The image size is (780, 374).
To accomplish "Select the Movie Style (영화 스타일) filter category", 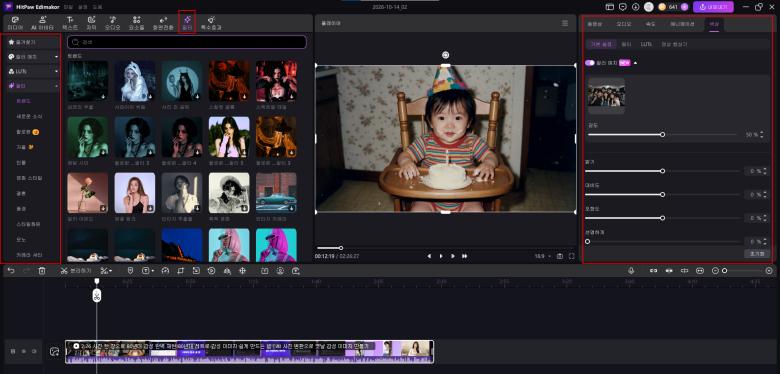I will [29, 178].
